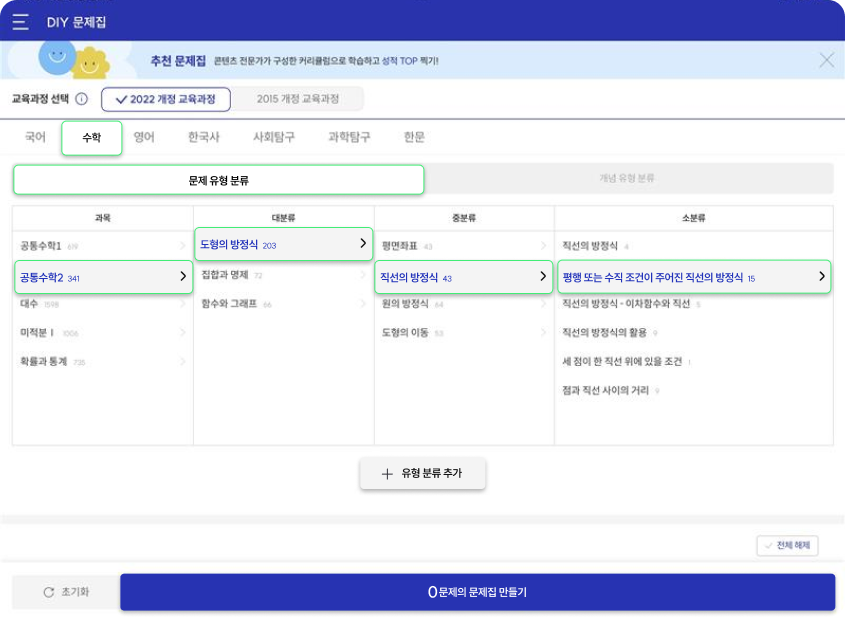Switch to the 과학탐구 subject tab
This screenshot has width=845, height=618.
coord(349,137)
